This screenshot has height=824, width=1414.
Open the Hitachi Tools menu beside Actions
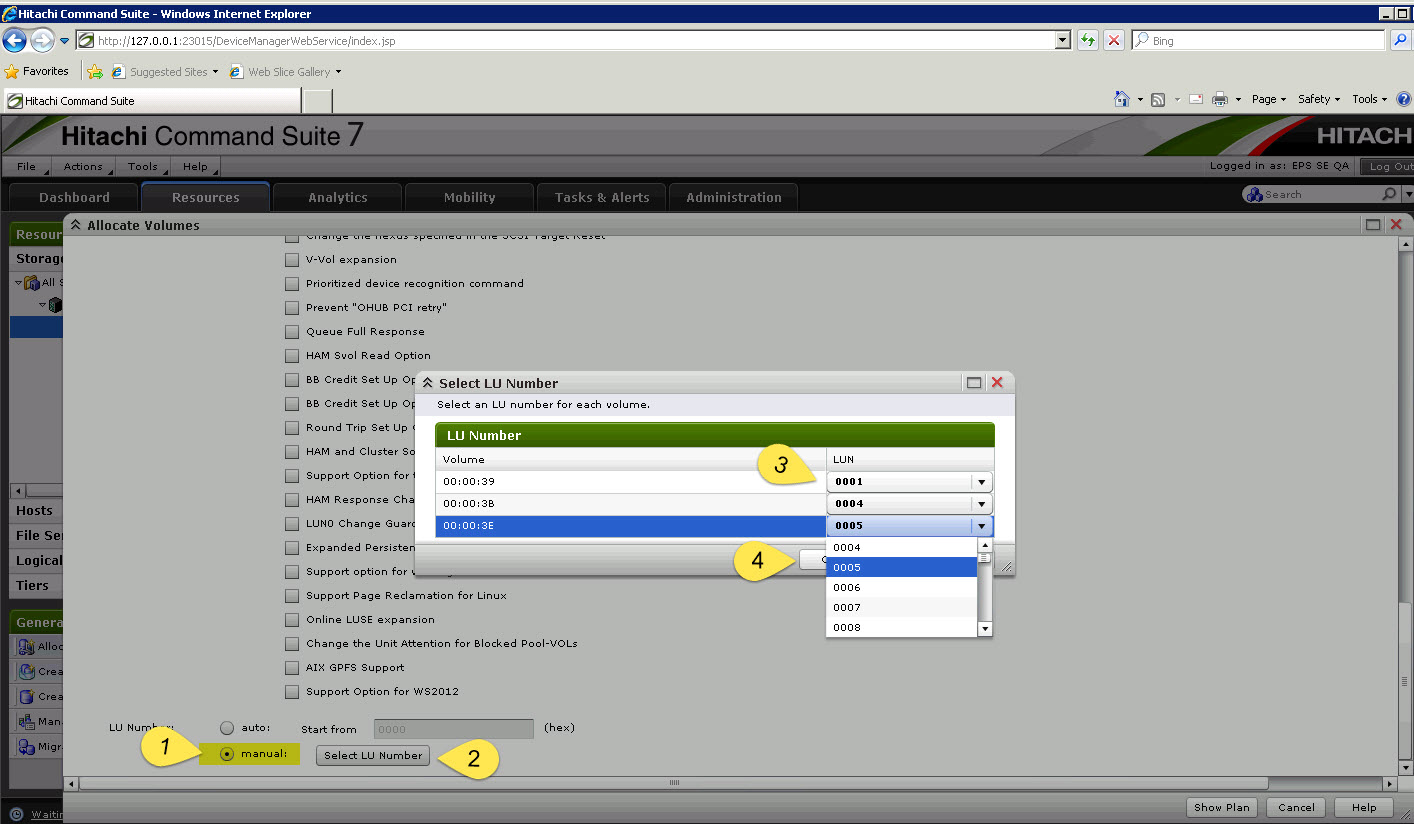point(142,167)
